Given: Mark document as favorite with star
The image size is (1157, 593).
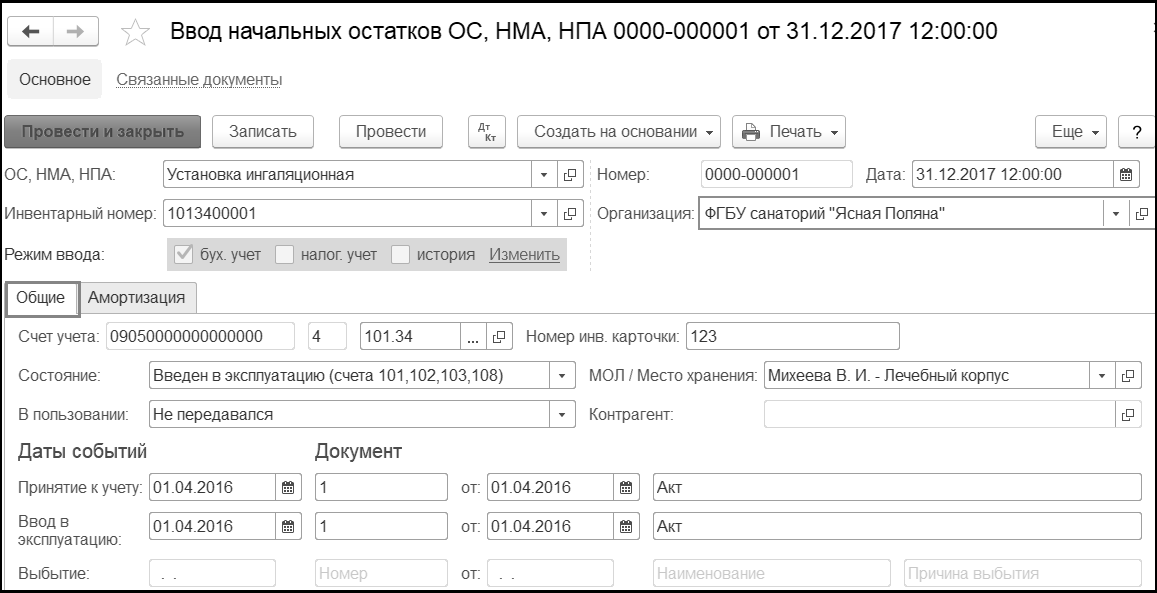Looking at the screenshot, I should 134,33.
